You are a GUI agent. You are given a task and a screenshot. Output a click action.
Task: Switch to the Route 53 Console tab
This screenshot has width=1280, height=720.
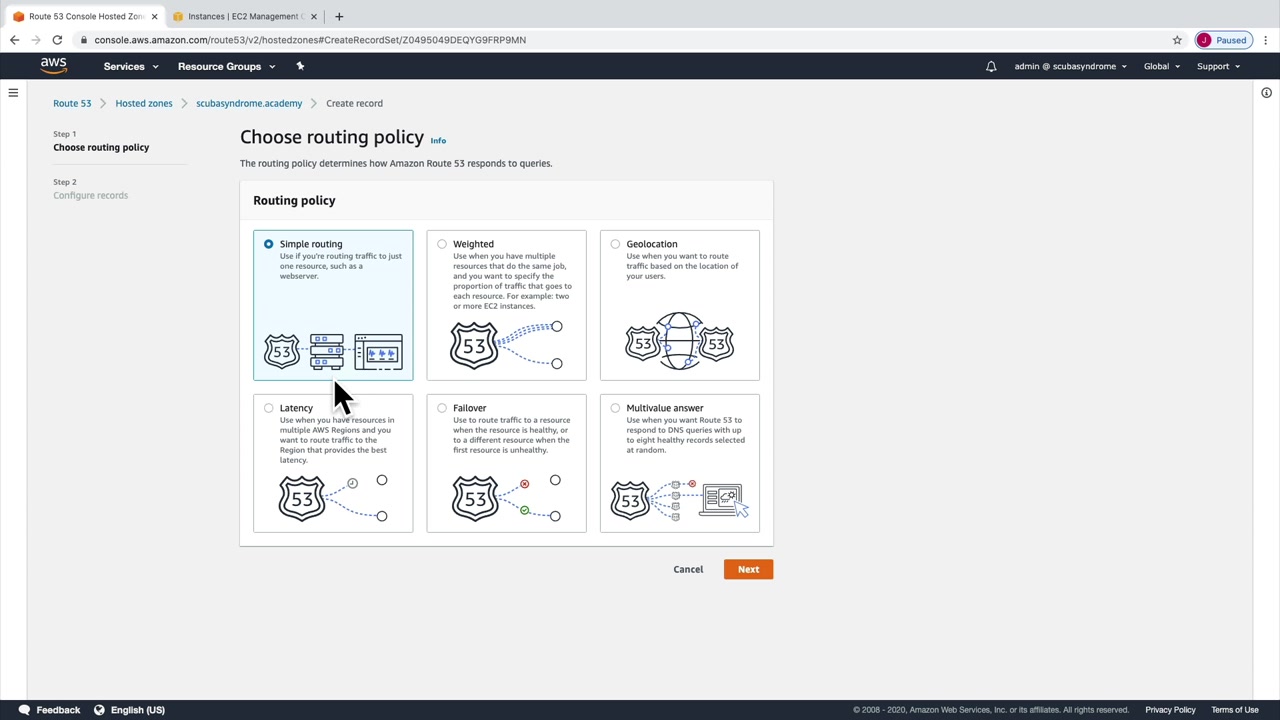point(85,16)
